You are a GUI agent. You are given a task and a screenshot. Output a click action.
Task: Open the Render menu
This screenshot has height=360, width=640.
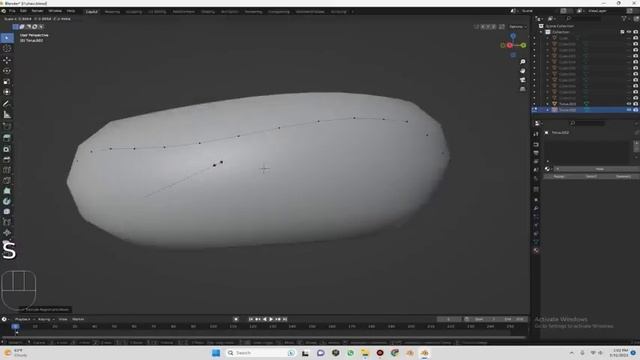point(37,11)
